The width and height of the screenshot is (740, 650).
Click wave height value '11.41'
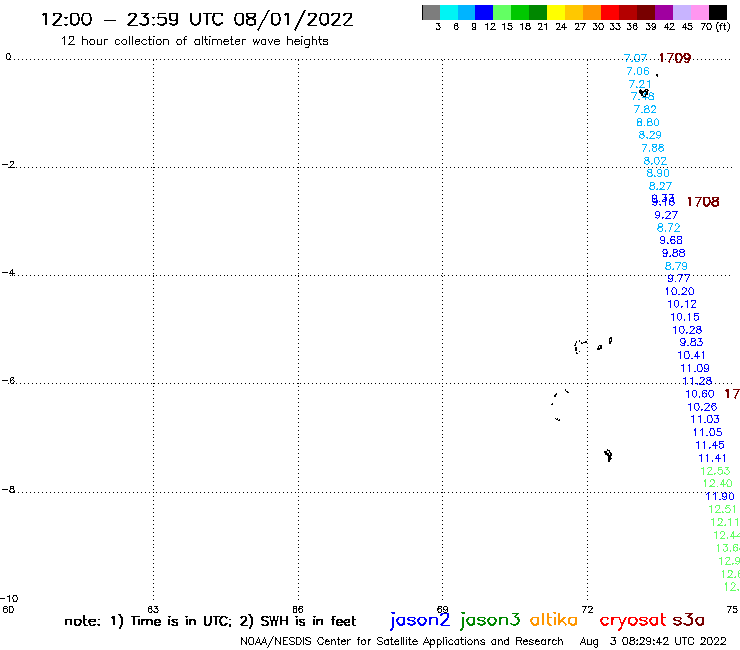tap(713, 458)
